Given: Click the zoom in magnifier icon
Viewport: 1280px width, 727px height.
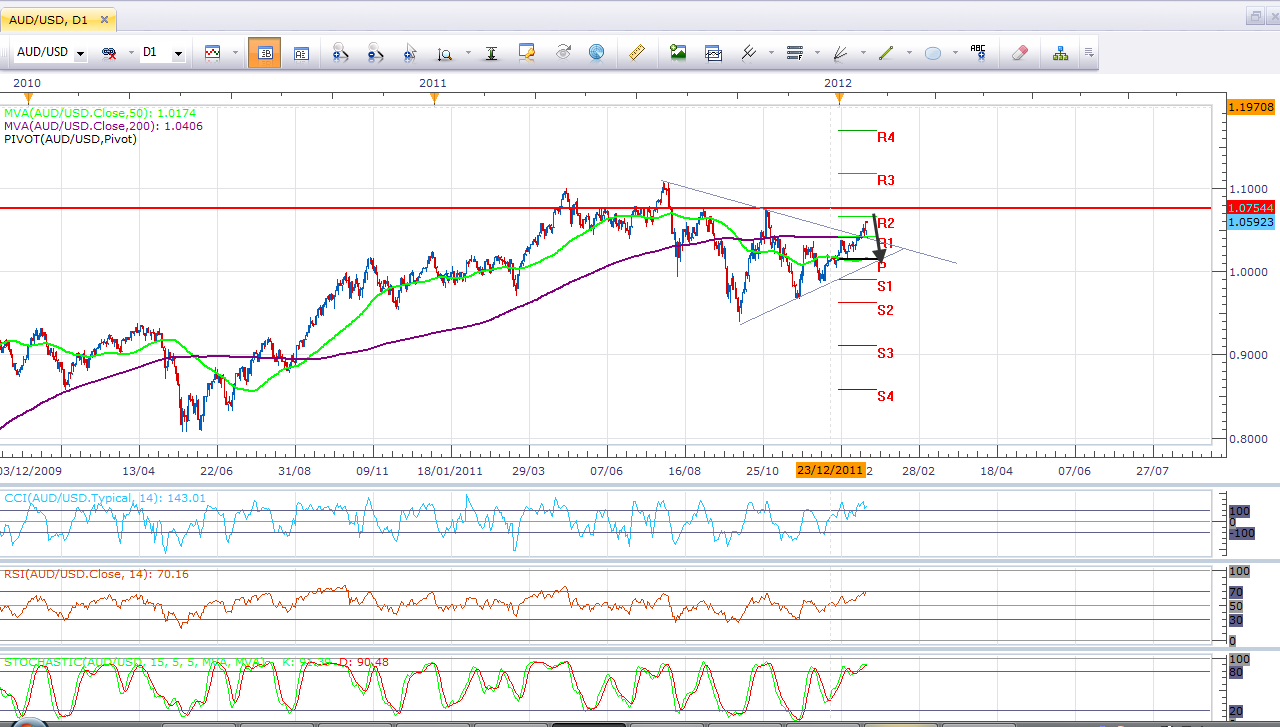Looking at the screenshot, I should (x=339, y=53).
